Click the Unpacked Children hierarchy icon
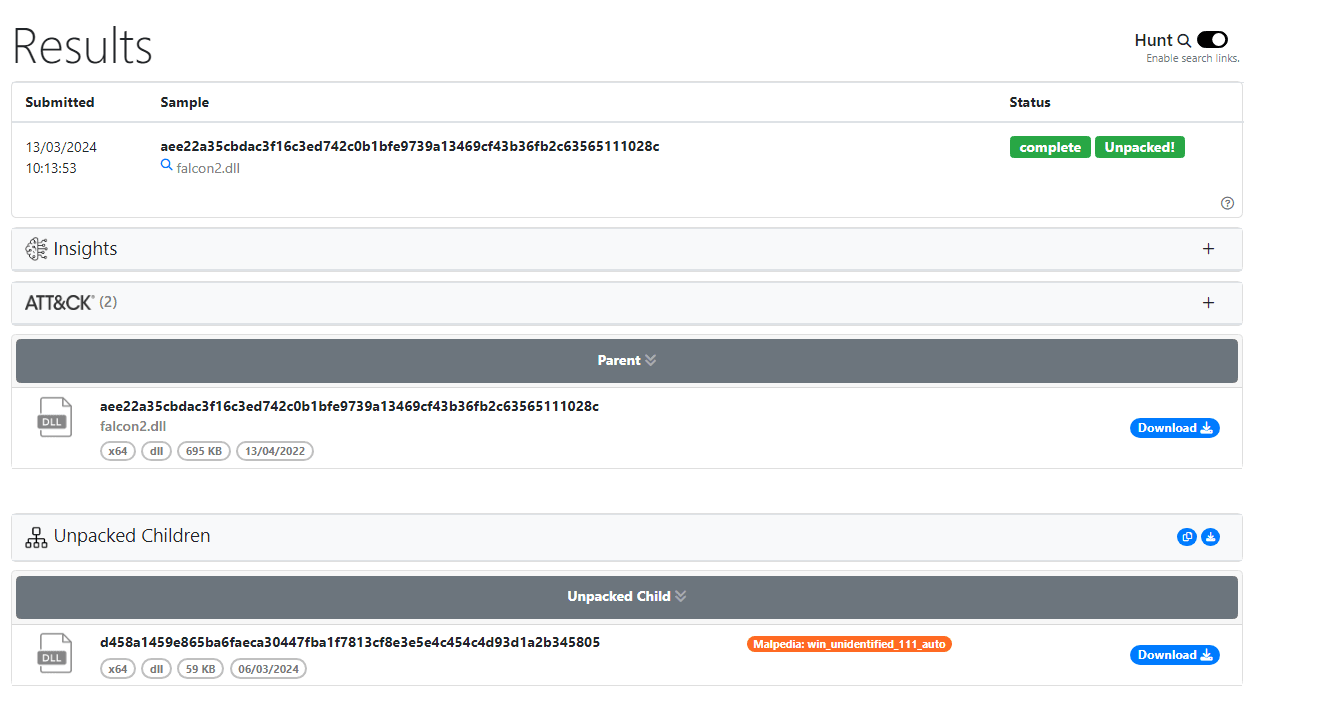This screenshot has width=1320, height=711. pyautogui.click(x=36, y=537)
